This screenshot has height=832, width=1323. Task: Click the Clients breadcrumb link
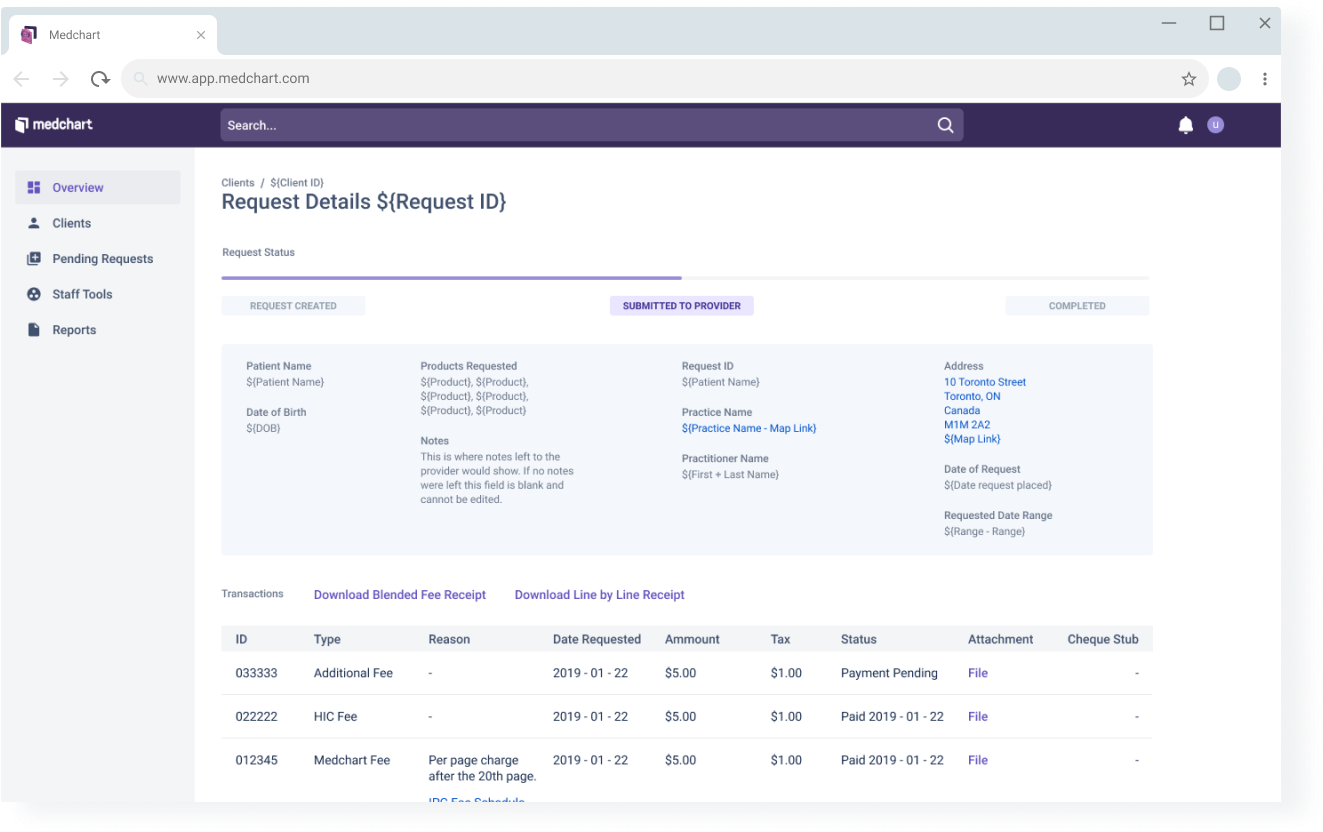coord(238,183)
